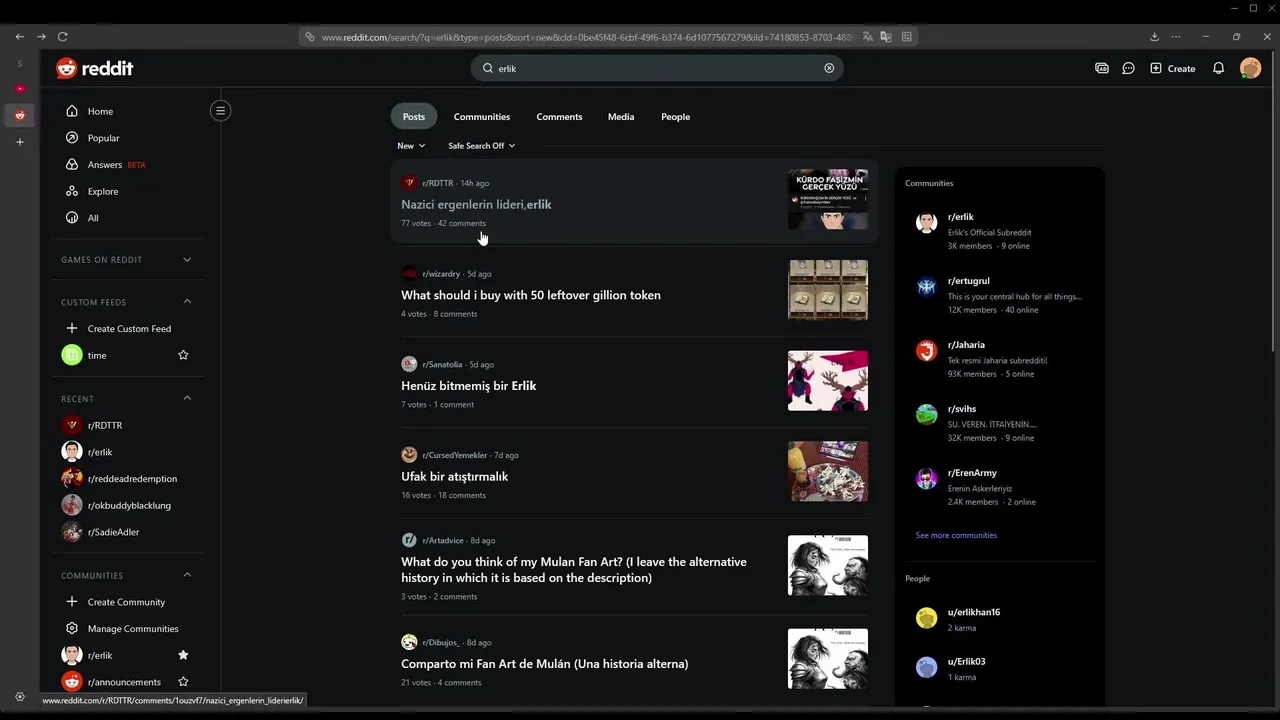The height and width of the screenshot is (720, 1280).
Task: Open thumbnail of the gillion token post
Action: click(x=828, y=290)
